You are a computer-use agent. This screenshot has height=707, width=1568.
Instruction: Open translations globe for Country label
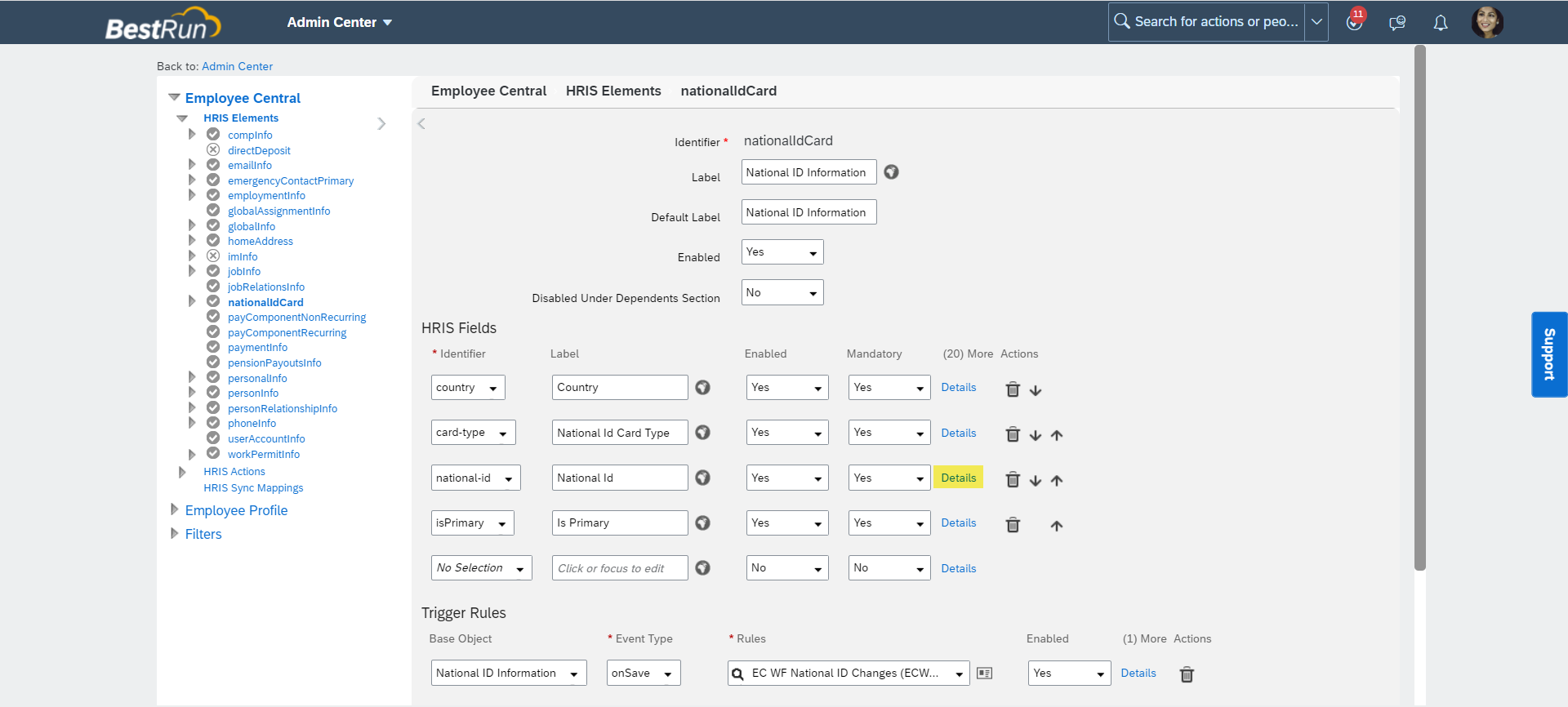[702, 387]
